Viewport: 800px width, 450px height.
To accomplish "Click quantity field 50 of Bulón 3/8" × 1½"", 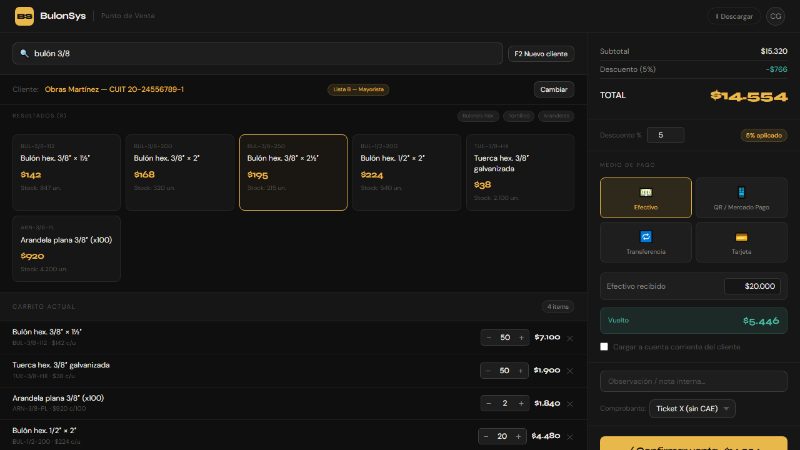I will pos(505,338).
